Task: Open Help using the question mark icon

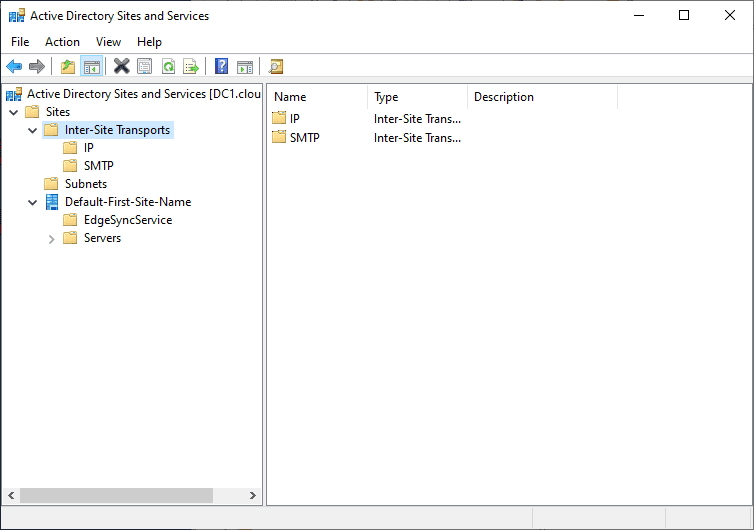Action: 221,66
